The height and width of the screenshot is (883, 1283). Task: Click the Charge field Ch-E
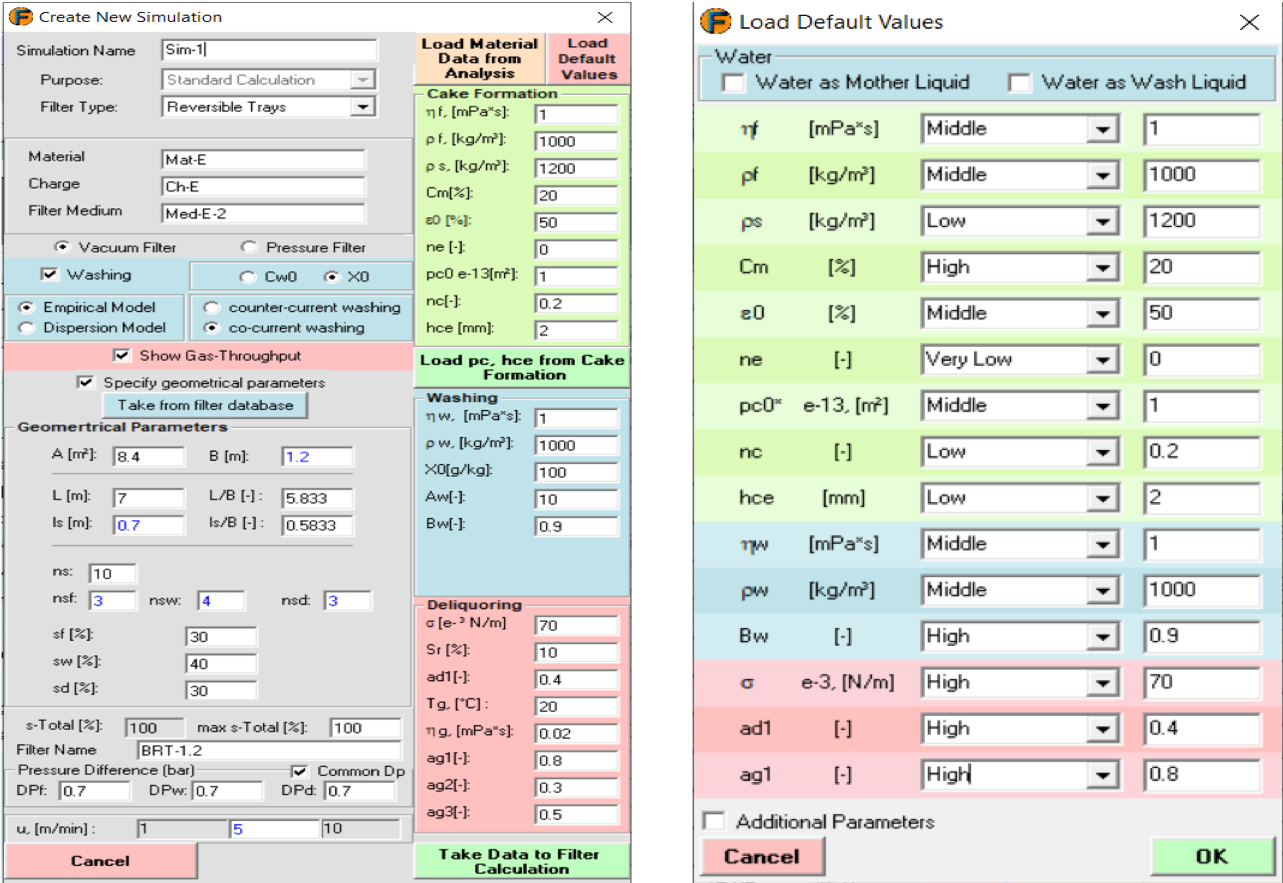pyautogui.click(x=263, y=186)
